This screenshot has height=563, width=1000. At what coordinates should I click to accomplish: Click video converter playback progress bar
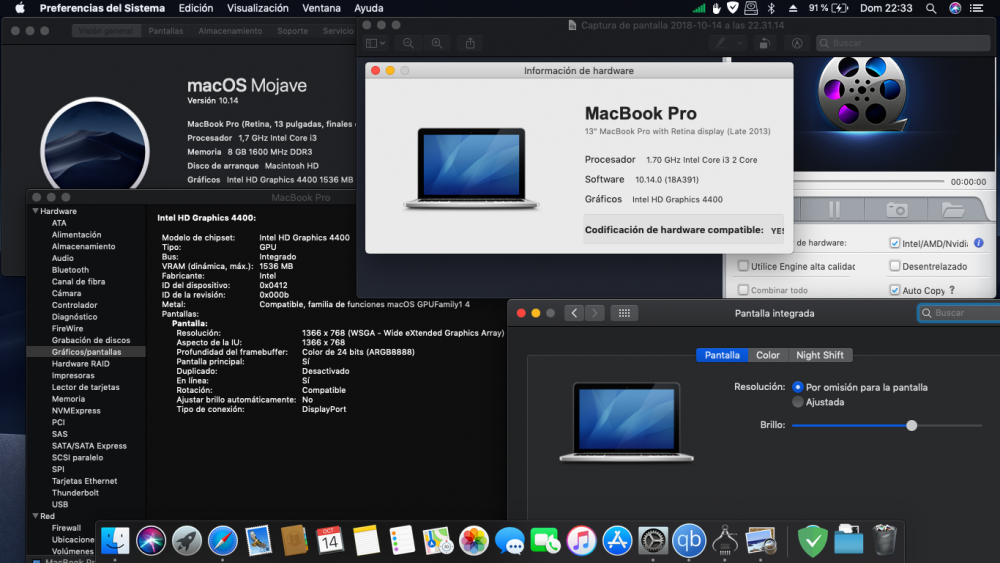click(x=869, y=182)
